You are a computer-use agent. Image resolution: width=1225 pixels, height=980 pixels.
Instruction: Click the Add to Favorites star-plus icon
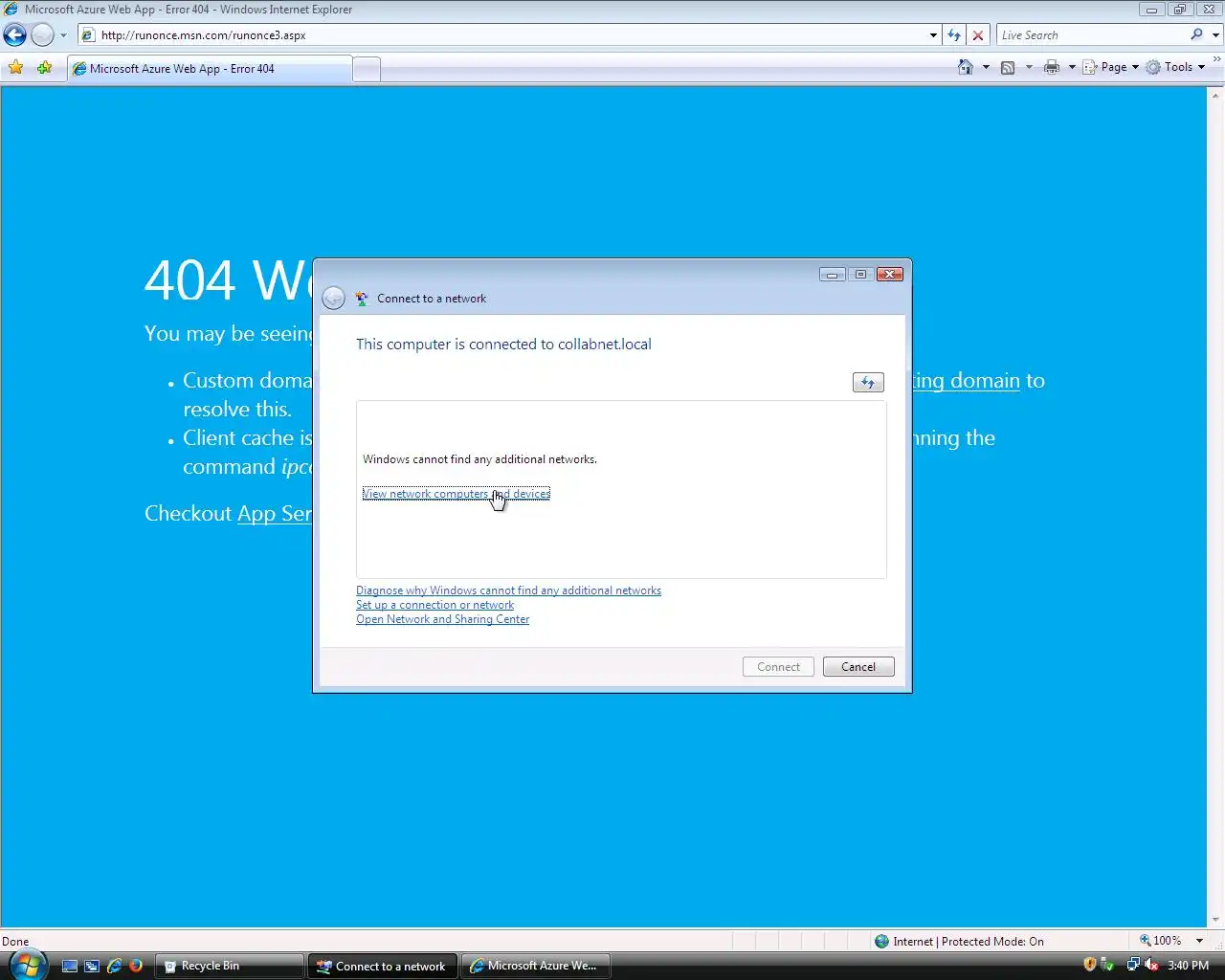pyautogui.click(x=44, y=68)
